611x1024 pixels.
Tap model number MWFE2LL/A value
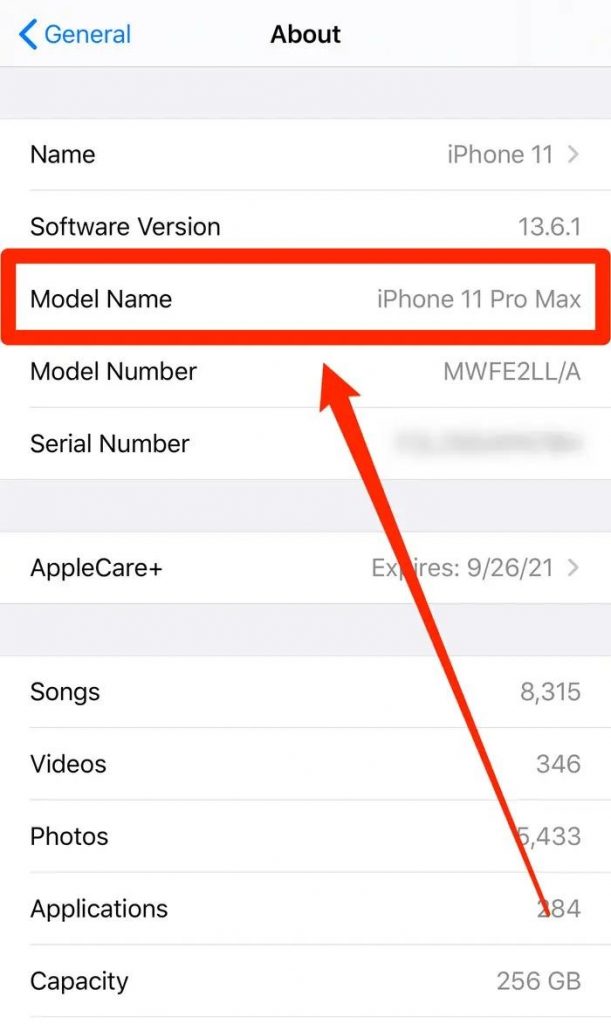tap(512, 372)
